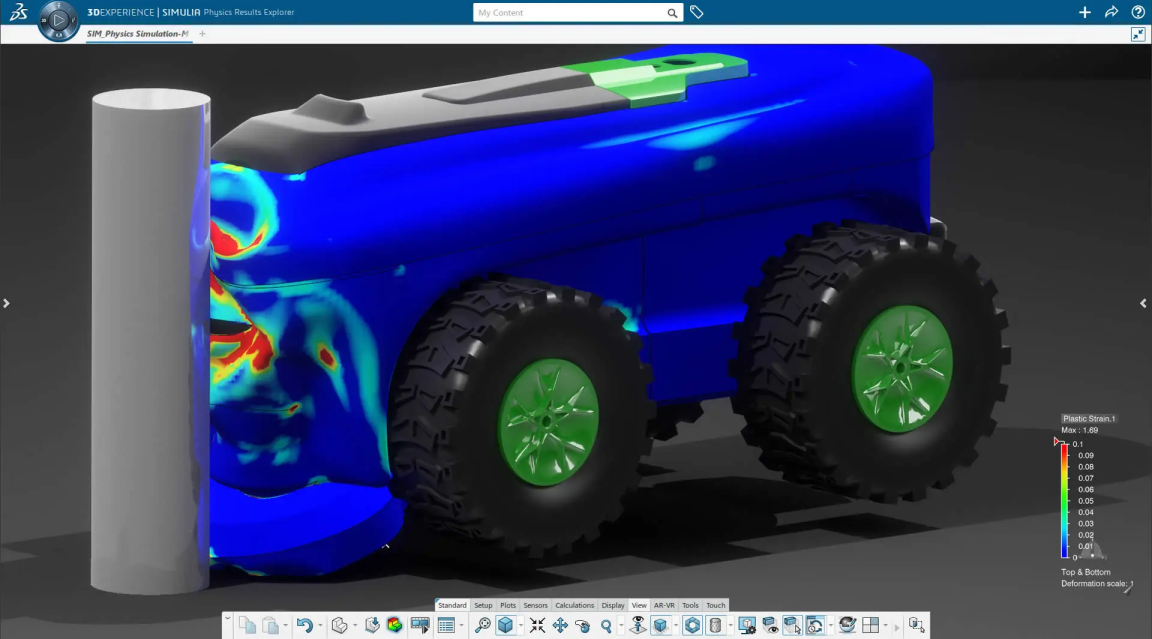Click the My Content search field
This screenshot has height=639, width=1152.
click(x=570, y=13)
